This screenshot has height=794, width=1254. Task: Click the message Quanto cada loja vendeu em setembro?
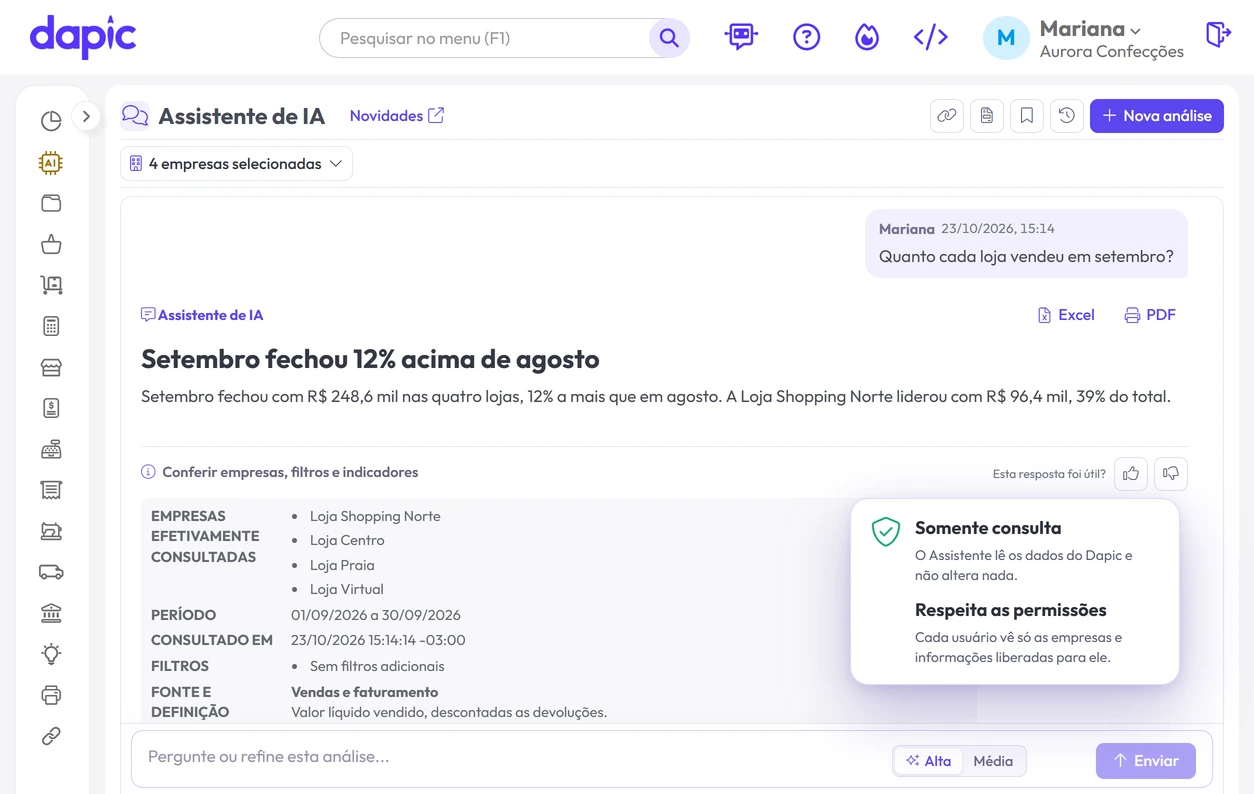(1026, 256)
